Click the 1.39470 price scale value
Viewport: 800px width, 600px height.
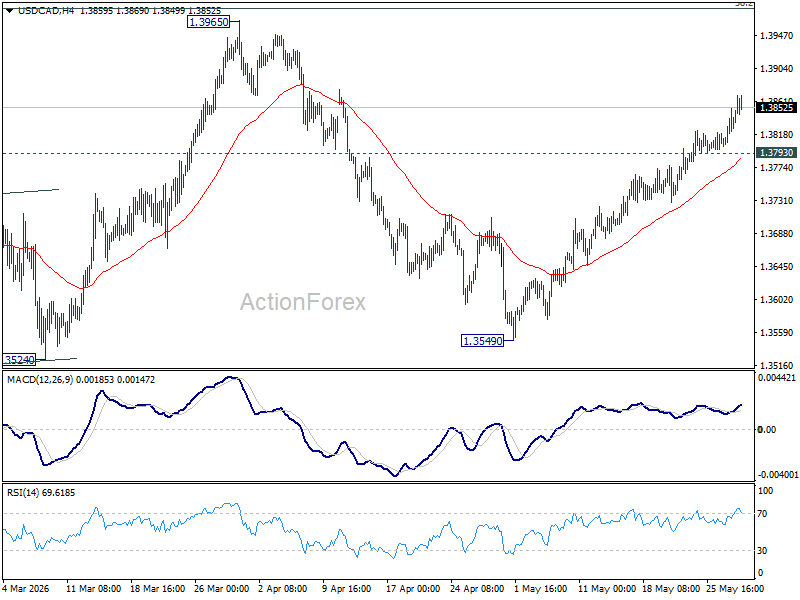pyautogui.click(x=777, y=36)
